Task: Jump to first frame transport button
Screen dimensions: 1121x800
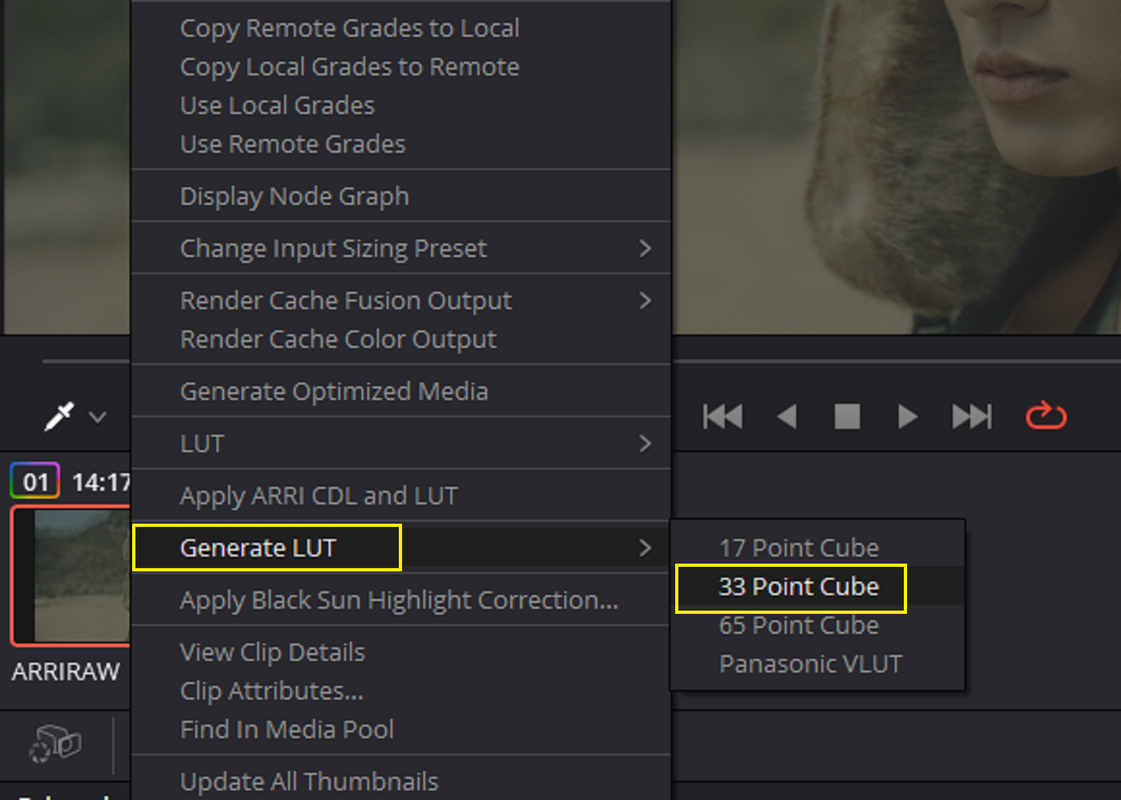Action: click(x=723, y=416)
